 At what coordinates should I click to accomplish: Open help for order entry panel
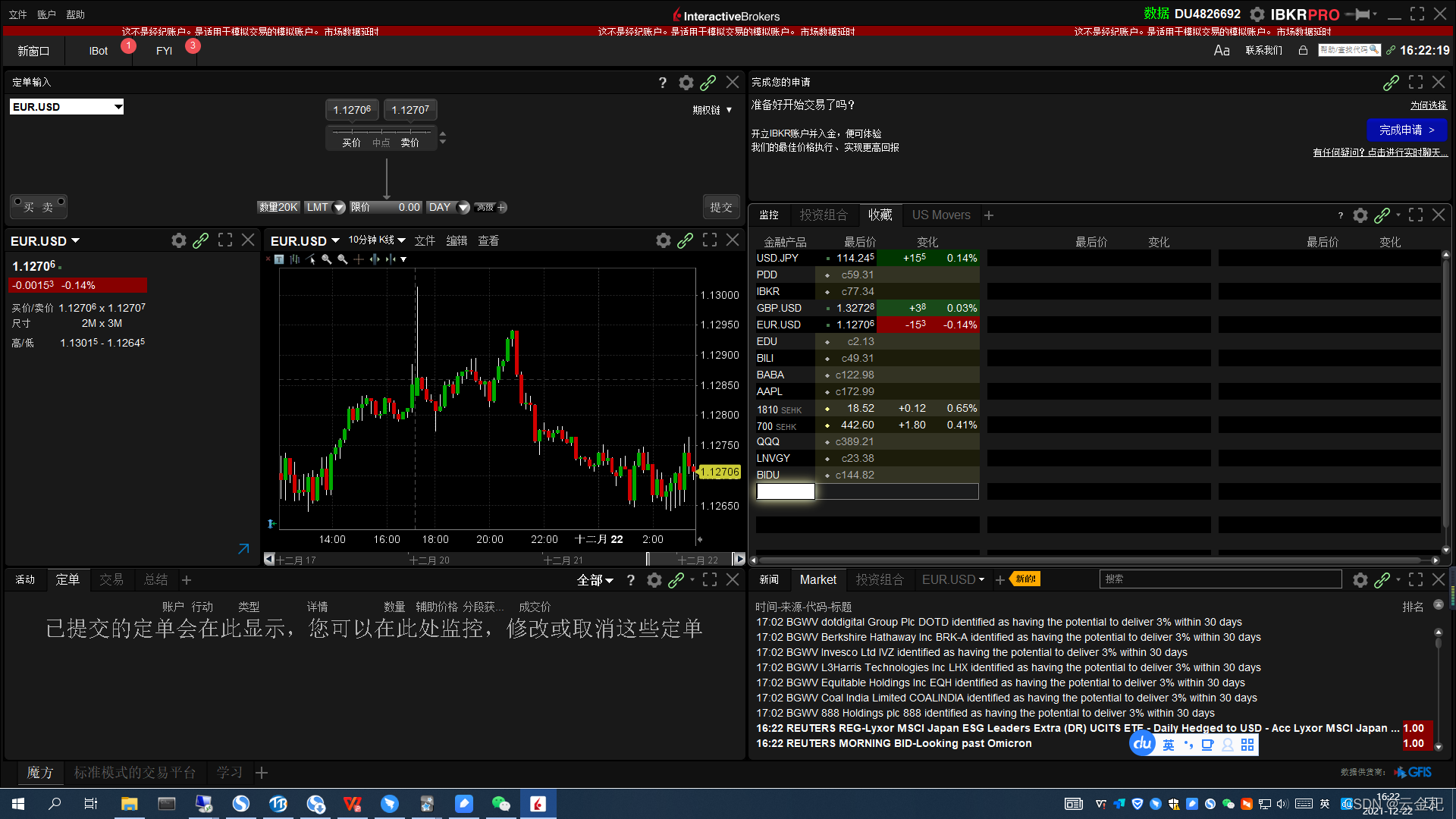(x=662, y=83)
